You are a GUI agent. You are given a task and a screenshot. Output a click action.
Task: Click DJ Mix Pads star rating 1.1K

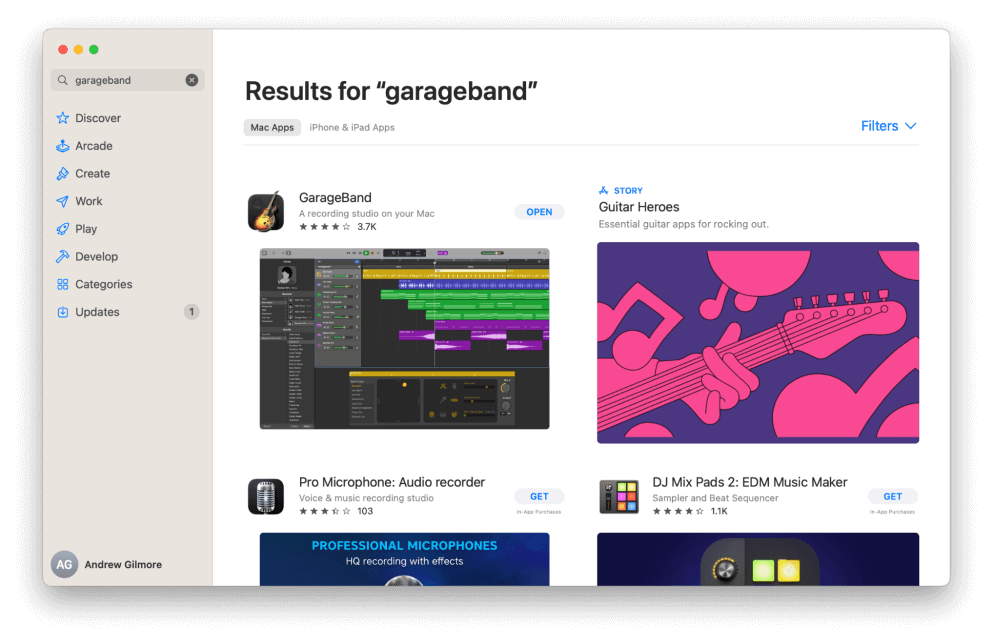[690, 511]
